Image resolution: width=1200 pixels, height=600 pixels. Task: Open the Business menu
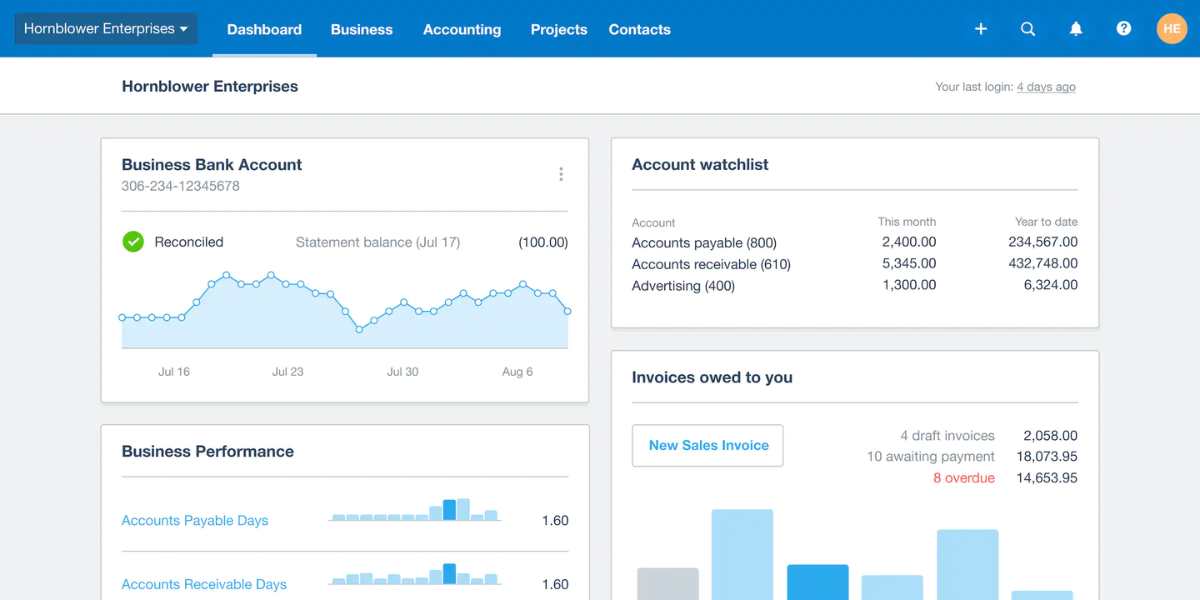pyautogui.click(x=361, y=29)
